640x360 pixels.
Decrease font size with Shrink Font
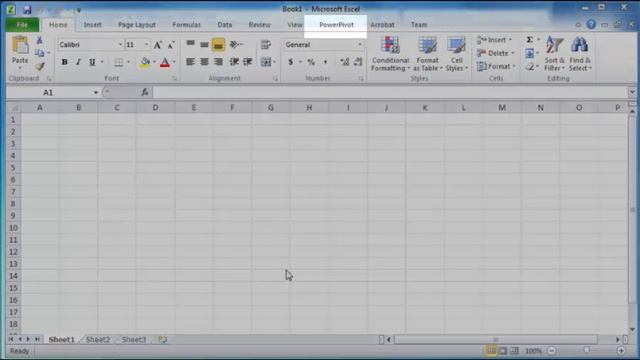171,45
